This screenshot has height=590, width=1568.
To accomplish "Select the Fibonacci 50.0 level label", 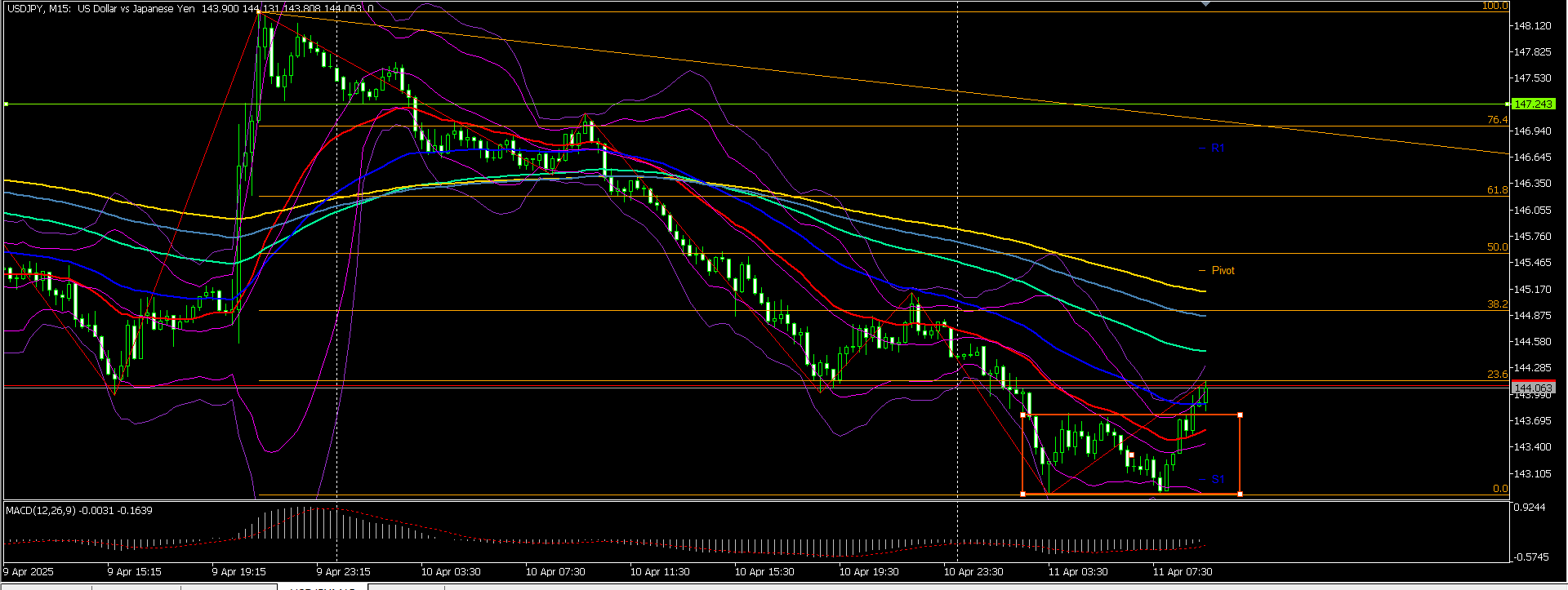I will coord(1497,247).
